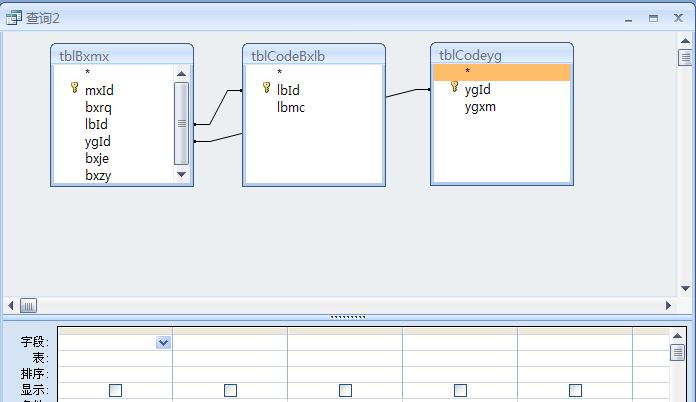Click the tblBxmx table title bar
This screenshot has height=402, width=696.
click(x=122, y=55)
